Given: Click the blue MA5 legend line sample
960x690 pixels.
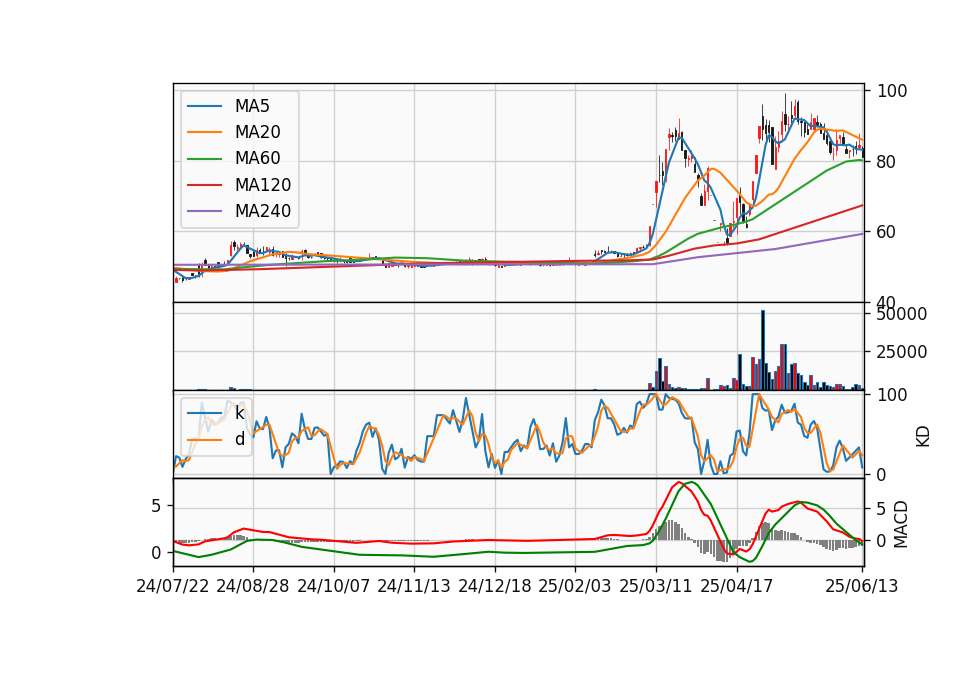Looking at the screenshot, I should point(204,107).
